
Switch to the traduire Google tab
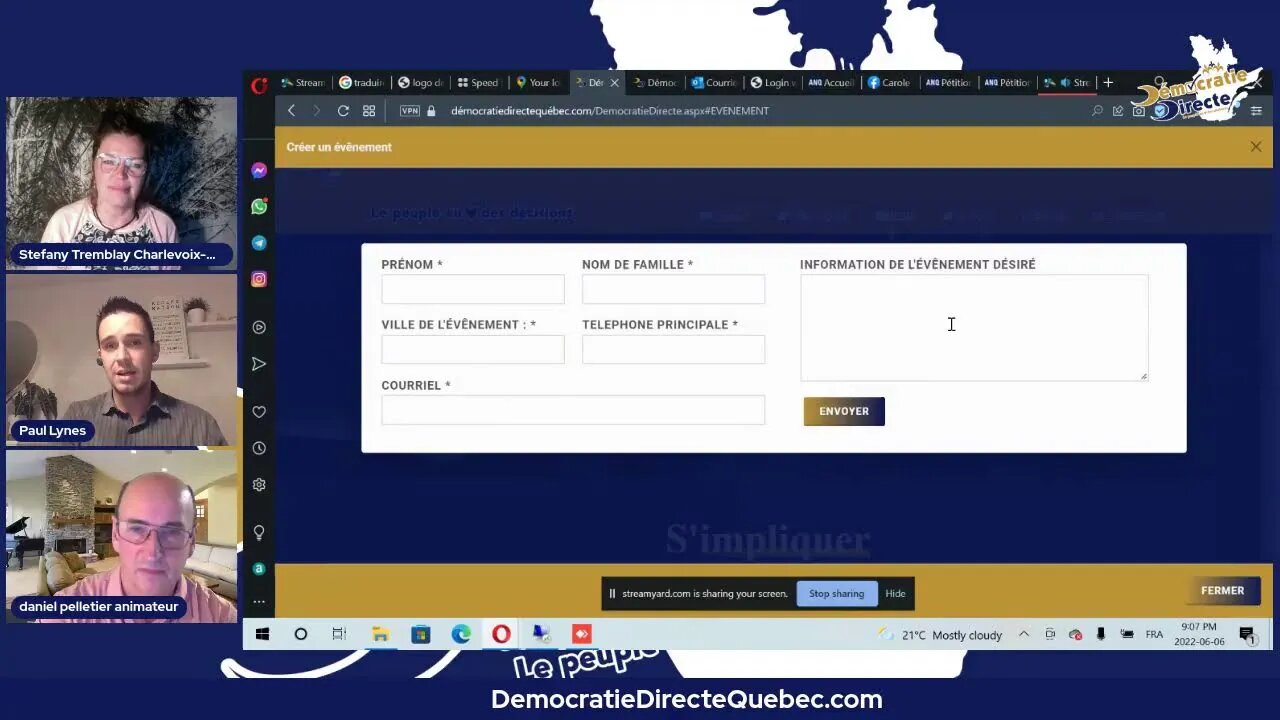click(361, 83)
